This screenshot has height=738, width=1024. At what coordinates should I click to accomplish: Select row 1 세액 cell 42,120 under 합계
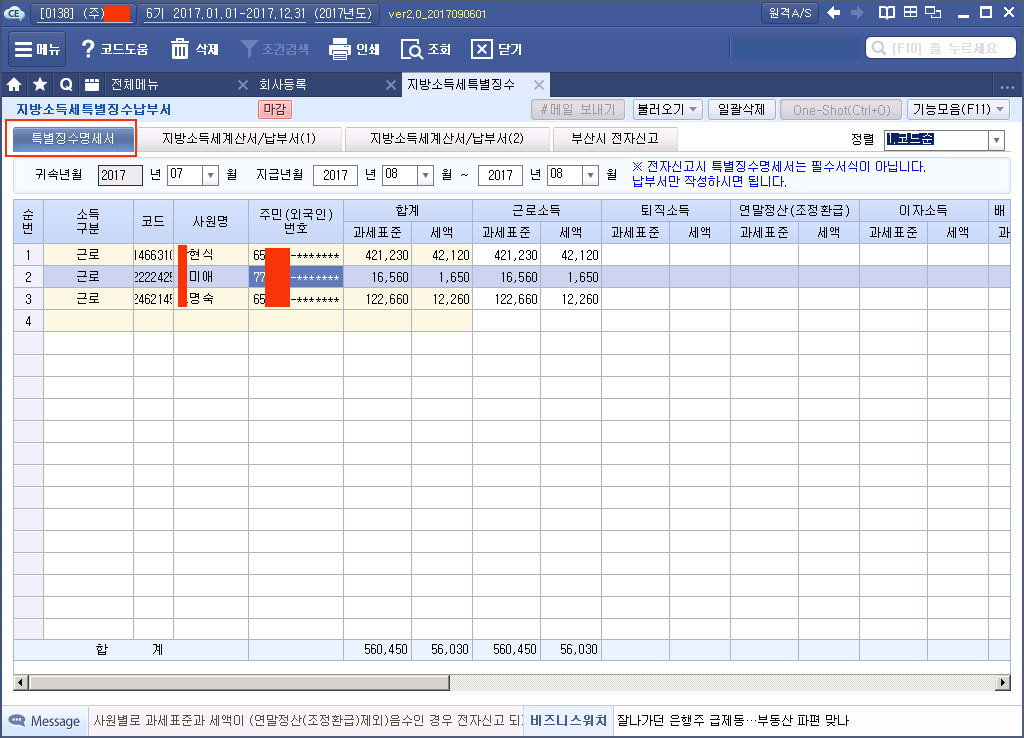[x=442, y=255]
